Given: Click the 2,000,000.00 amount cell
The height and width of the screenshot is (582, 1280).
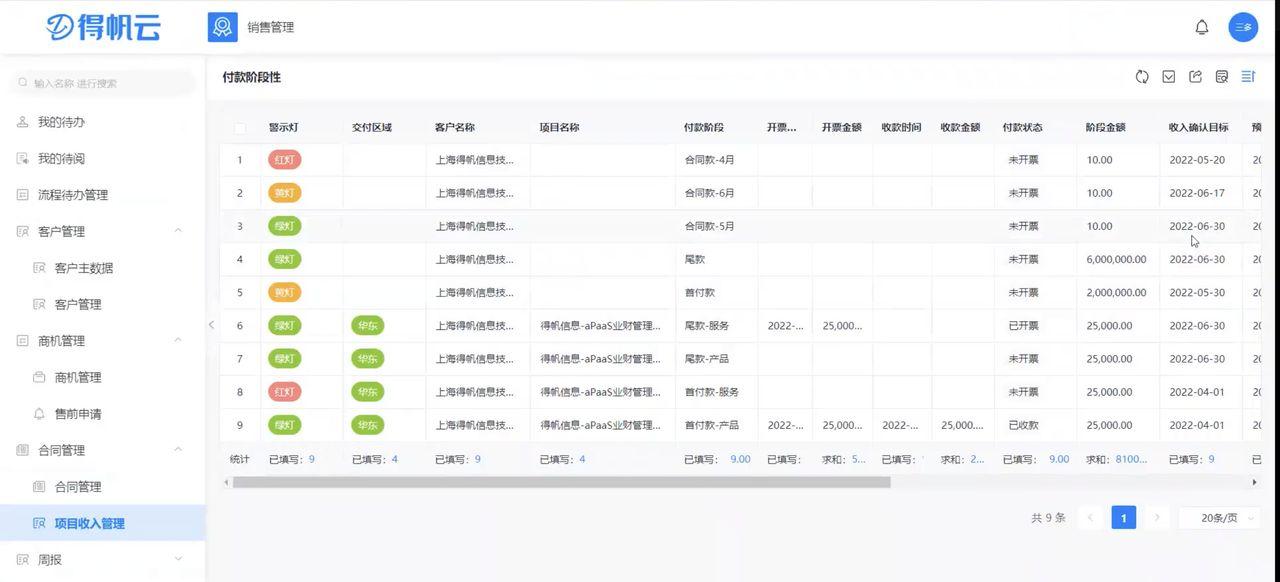Looking at the screenshot, I should (x=1116, y=292).
